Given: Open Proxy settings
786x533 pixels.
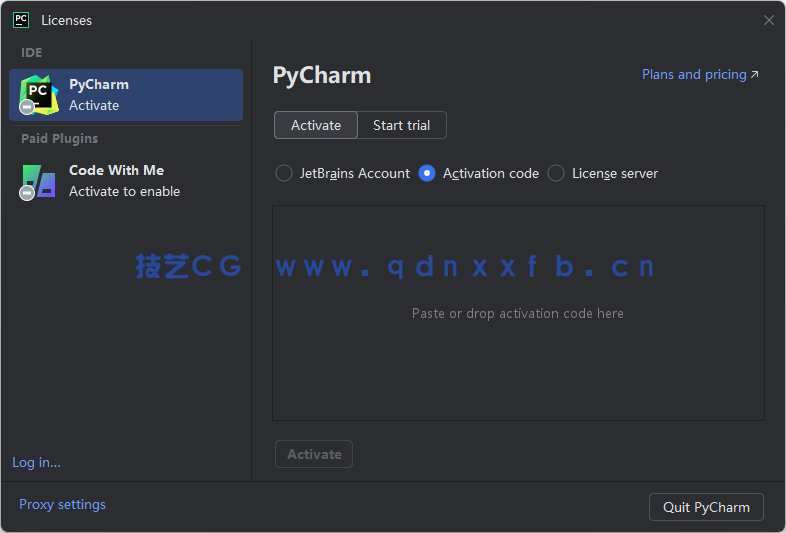Looking at the screenshot, I should pos(62,504).
